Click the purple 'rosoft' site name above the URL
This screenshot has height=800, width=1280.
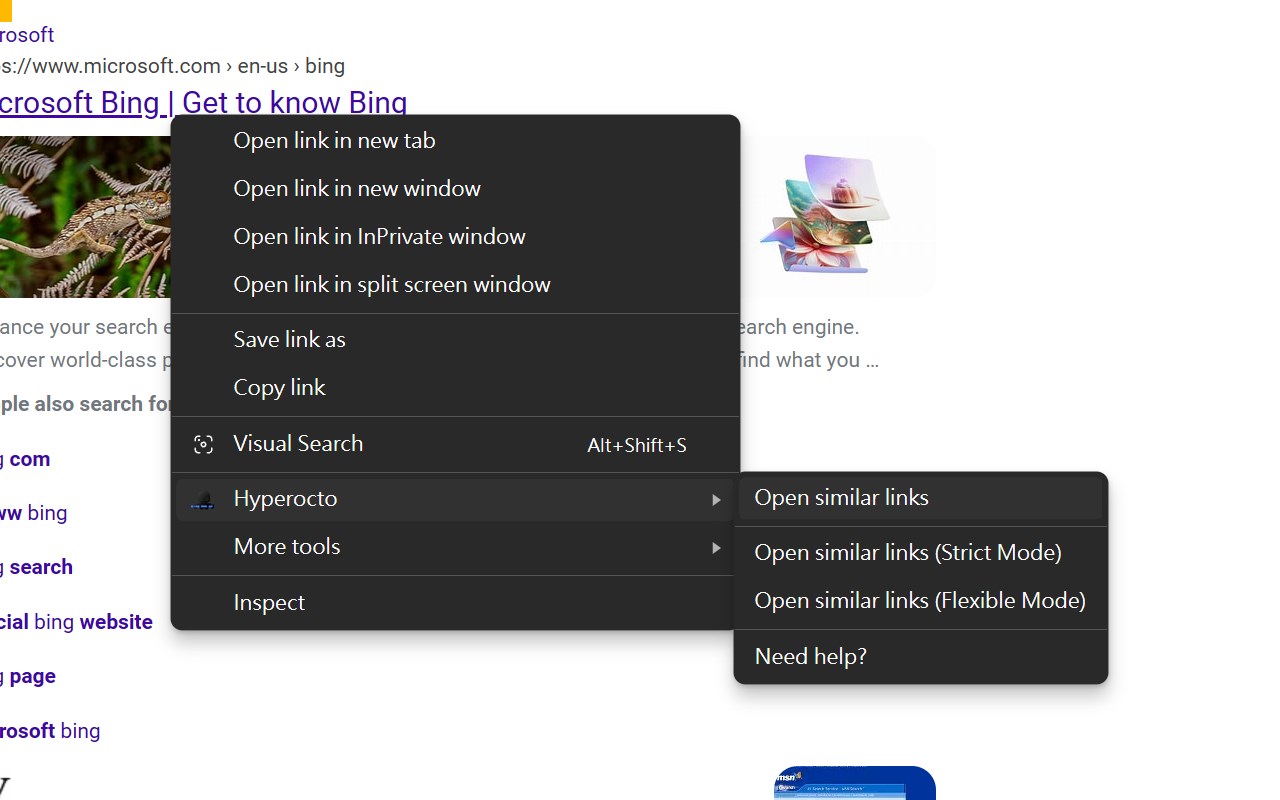[x=27, y=35]
